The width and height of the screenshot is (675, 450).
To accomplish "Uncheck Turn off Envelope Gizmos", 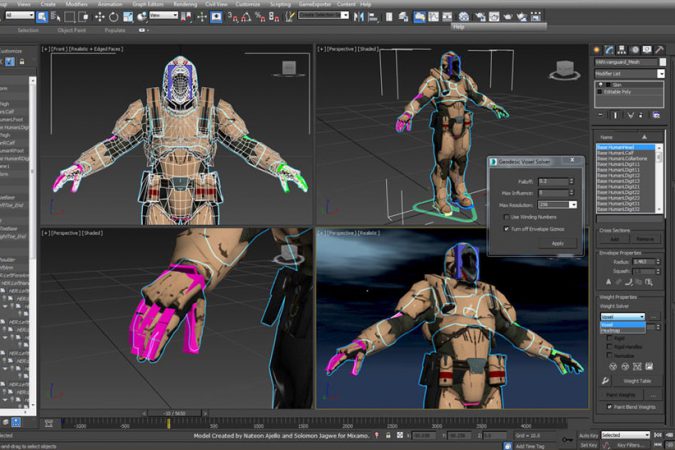I will (506, 229).
